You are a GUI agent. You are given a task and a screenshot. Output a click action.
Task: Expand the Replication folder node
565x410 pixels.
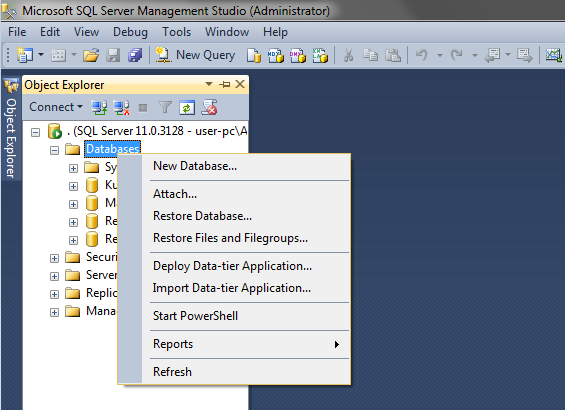[x=54, y=294]
